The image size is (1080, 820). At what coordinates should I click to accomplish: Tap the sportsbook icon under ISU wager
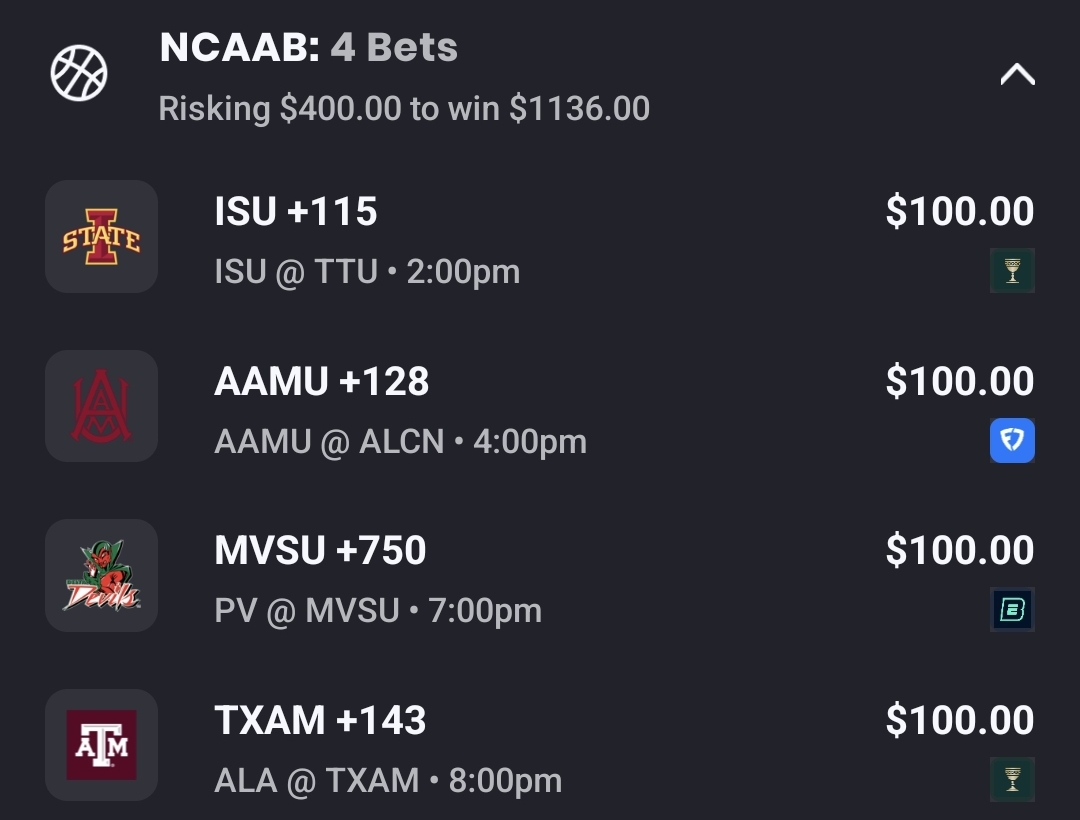click(1012, 271)
